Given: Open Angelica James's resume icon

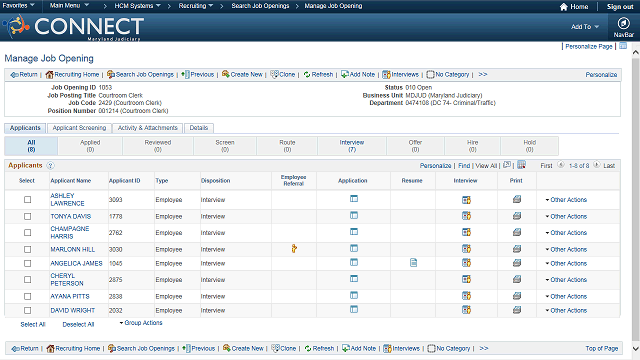Looking at the screenshot, I should (413, 263).
